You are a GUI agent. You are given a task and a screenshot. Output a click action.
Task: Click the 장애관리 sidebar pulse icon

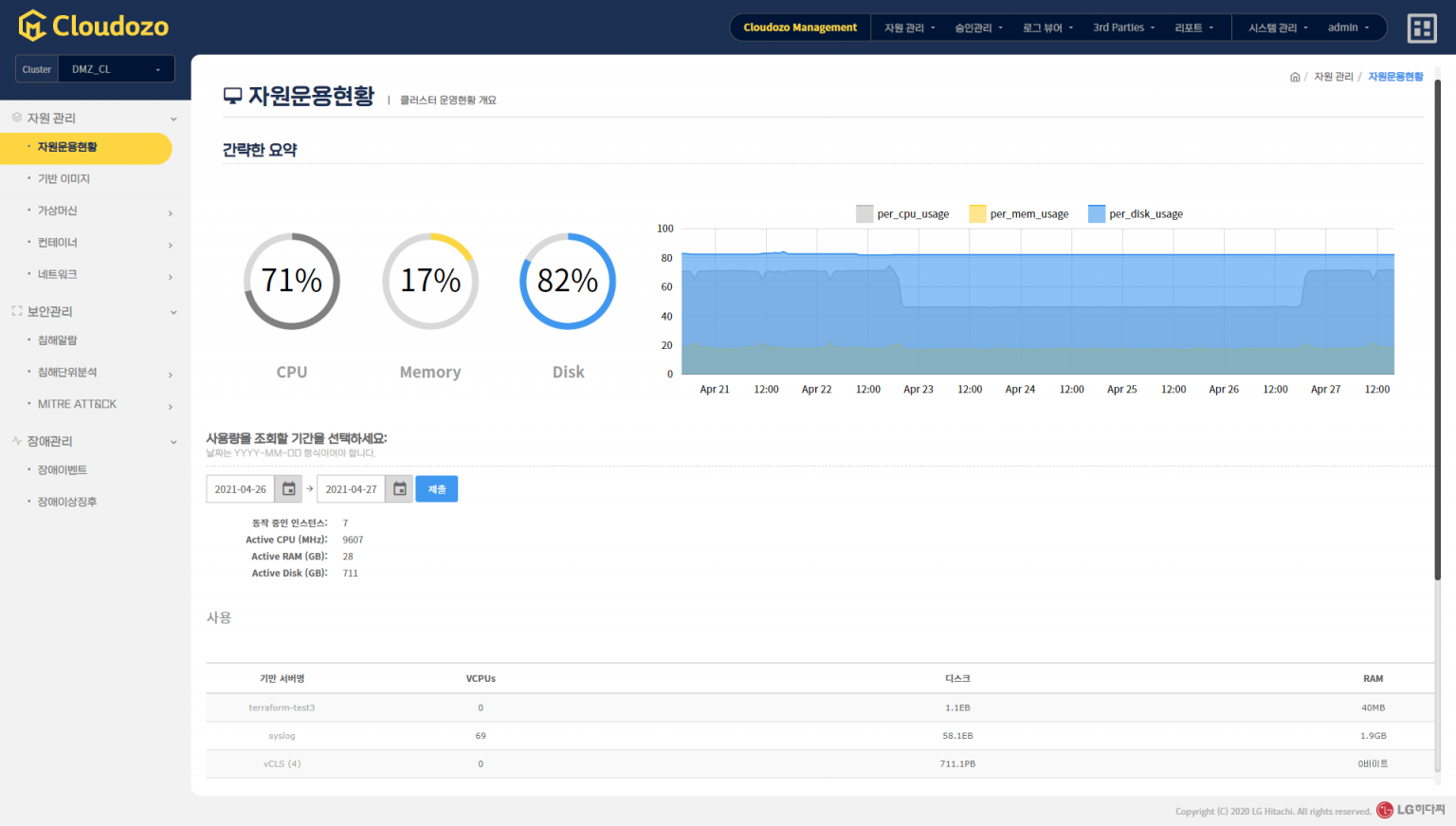(17, 441)
